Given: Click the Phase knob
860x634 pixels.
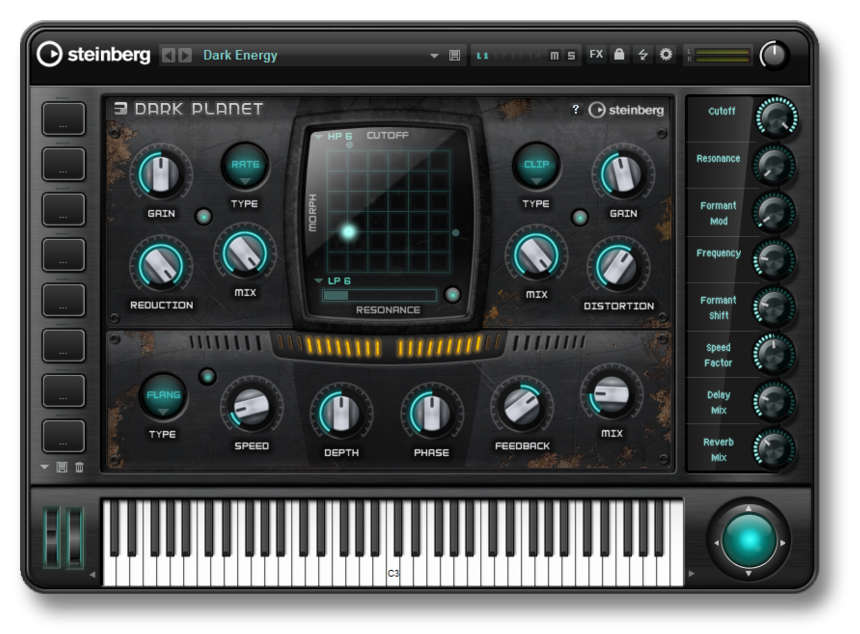Looking at the screenshot, I should pyautogui.click(x=432, y=413).
